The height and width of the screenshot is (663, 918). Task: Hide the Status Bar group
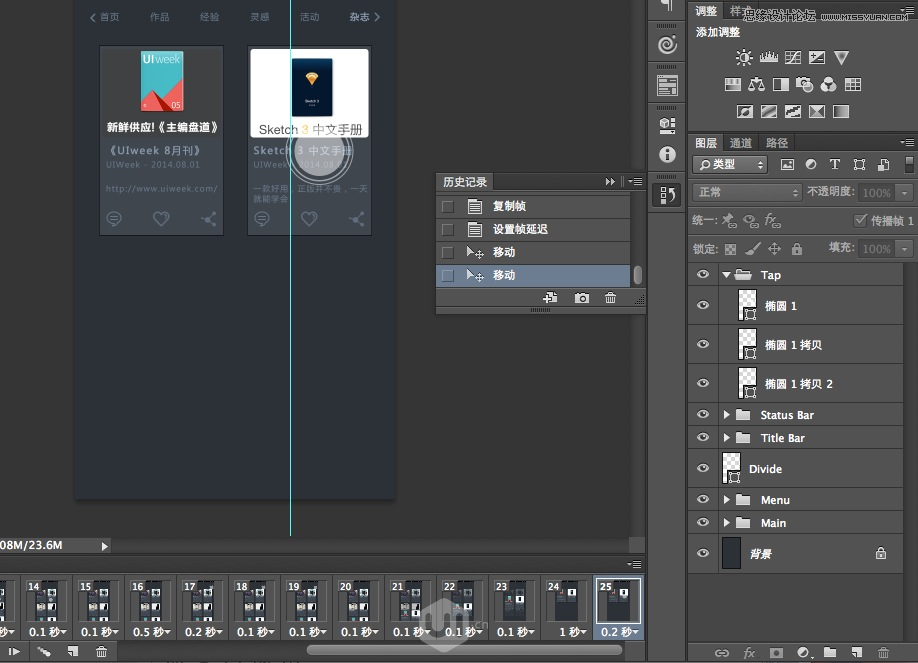click(x=703, y=414)
